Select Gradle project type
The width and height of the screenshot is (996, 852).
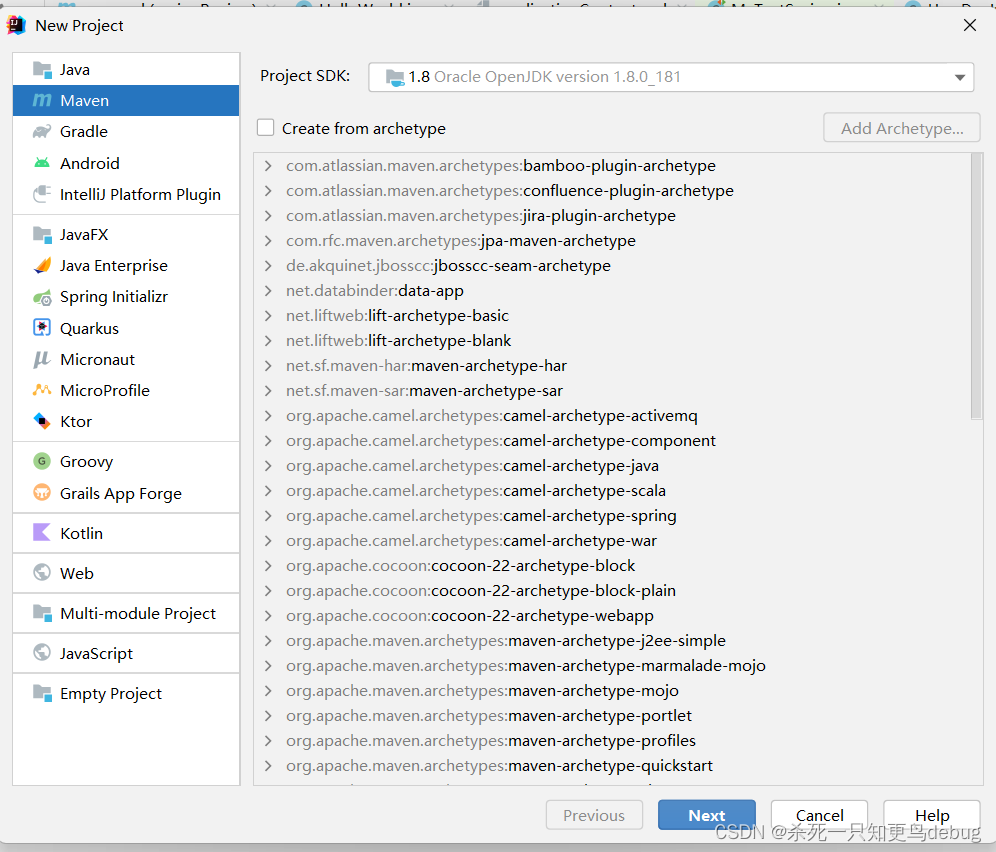(126, 132)
